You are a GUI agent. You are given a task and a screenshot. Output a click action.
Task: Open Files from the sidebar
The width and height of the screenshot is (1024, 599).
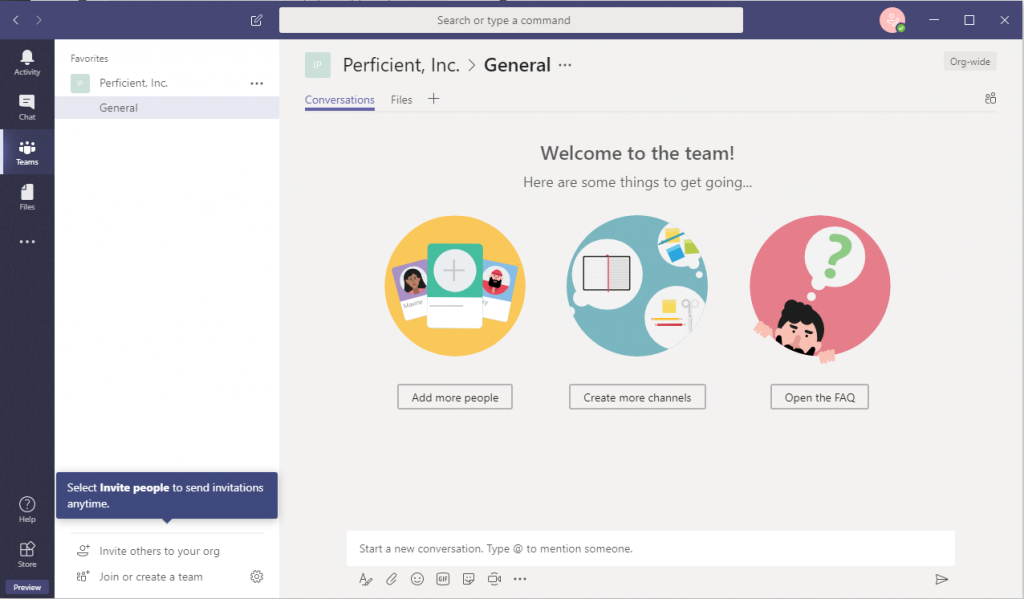pos(27,197)
